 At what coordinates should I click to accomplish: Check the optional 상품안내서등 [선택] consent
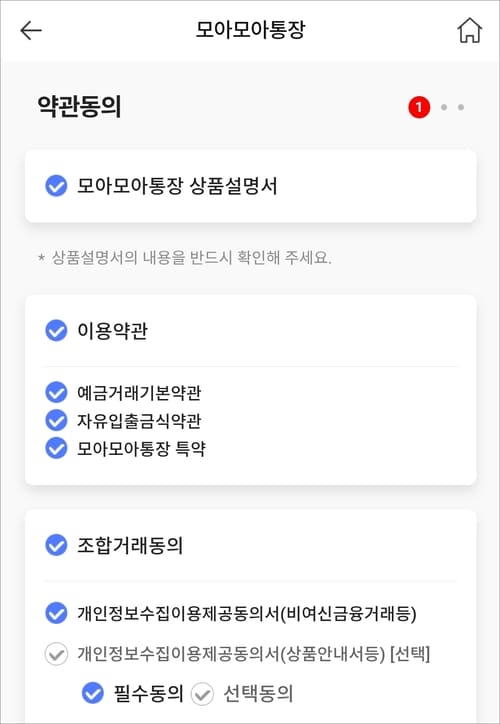pos(56,654)
